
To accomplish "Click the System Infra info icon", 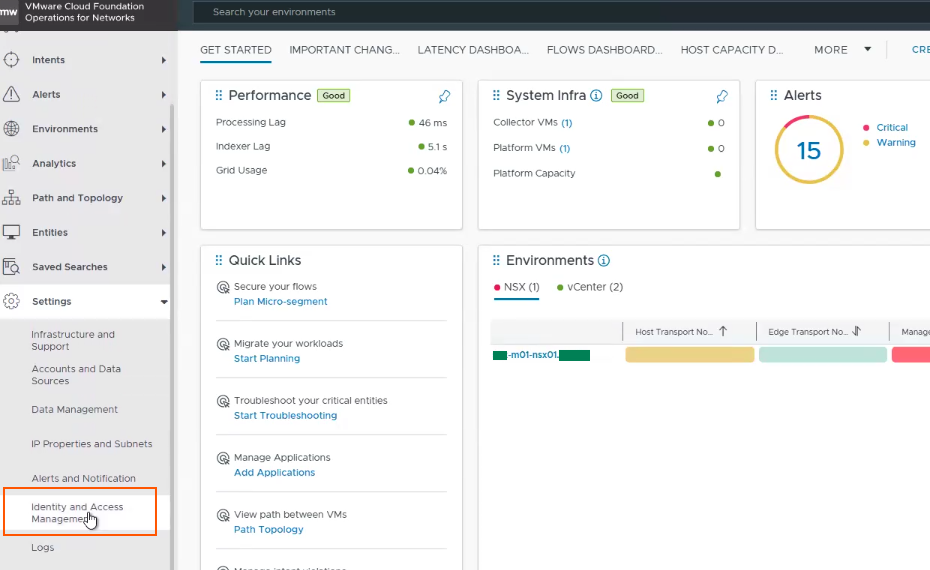I will (596, 95).
